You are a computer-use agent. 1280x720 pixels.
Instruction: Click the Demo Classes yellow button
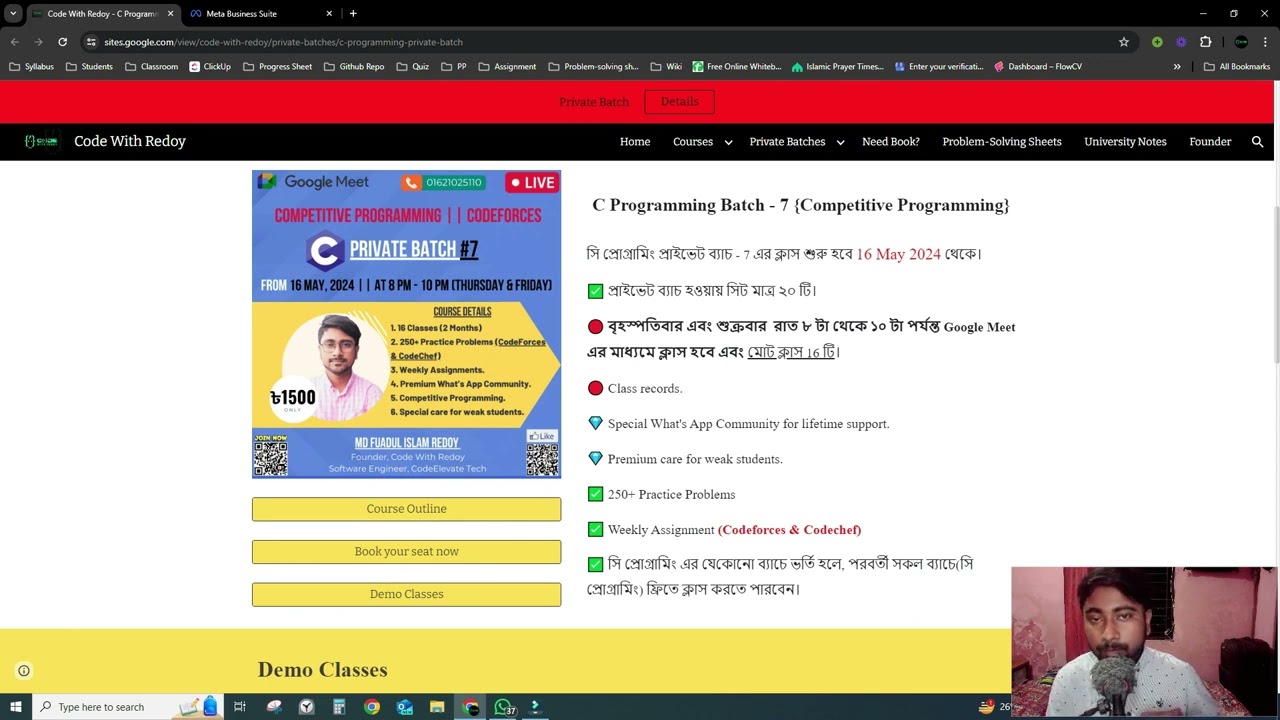coord(406,594)
